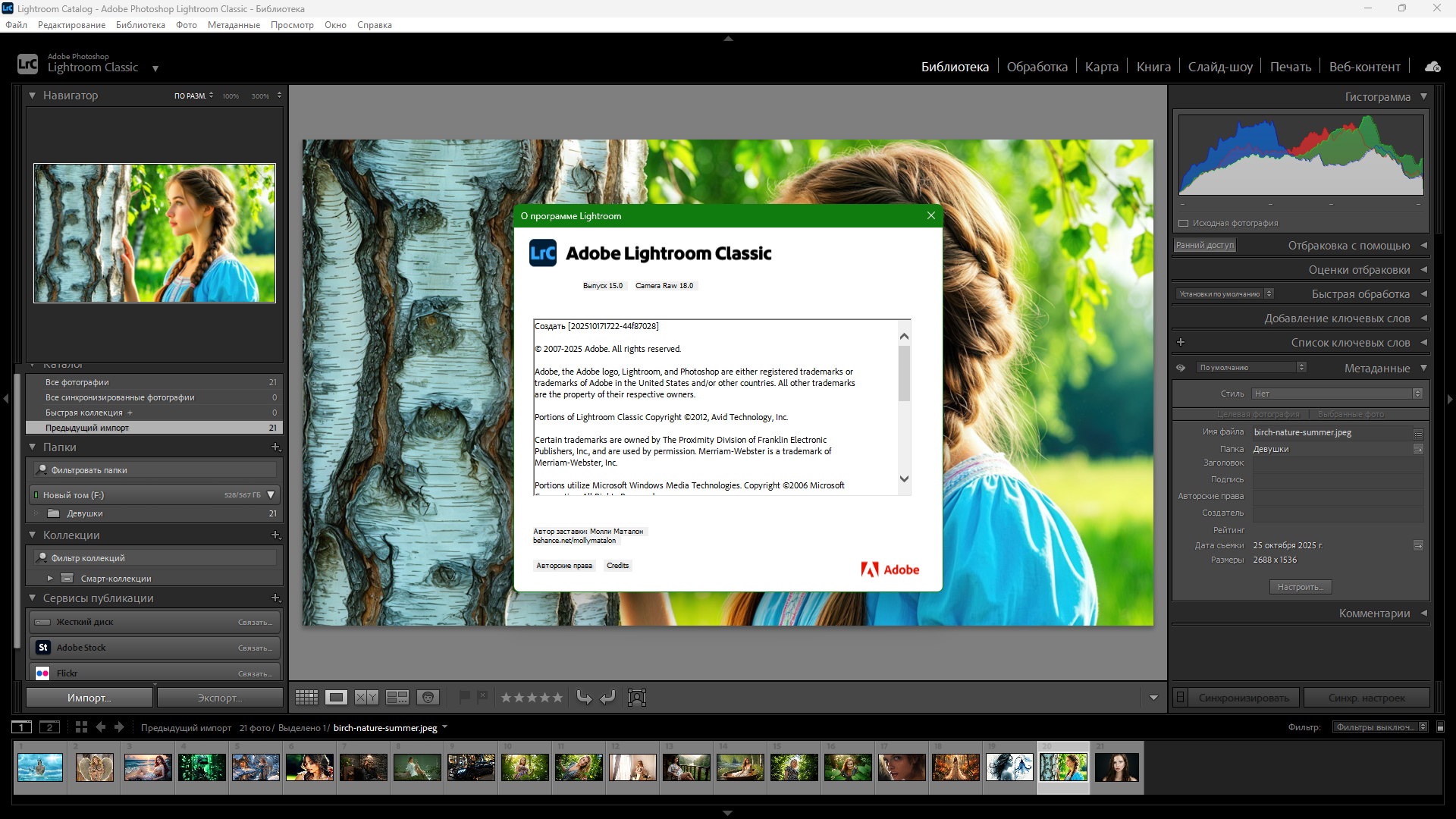Switch to Grid view icon
Screen dimensions: 1456x819
306,698
